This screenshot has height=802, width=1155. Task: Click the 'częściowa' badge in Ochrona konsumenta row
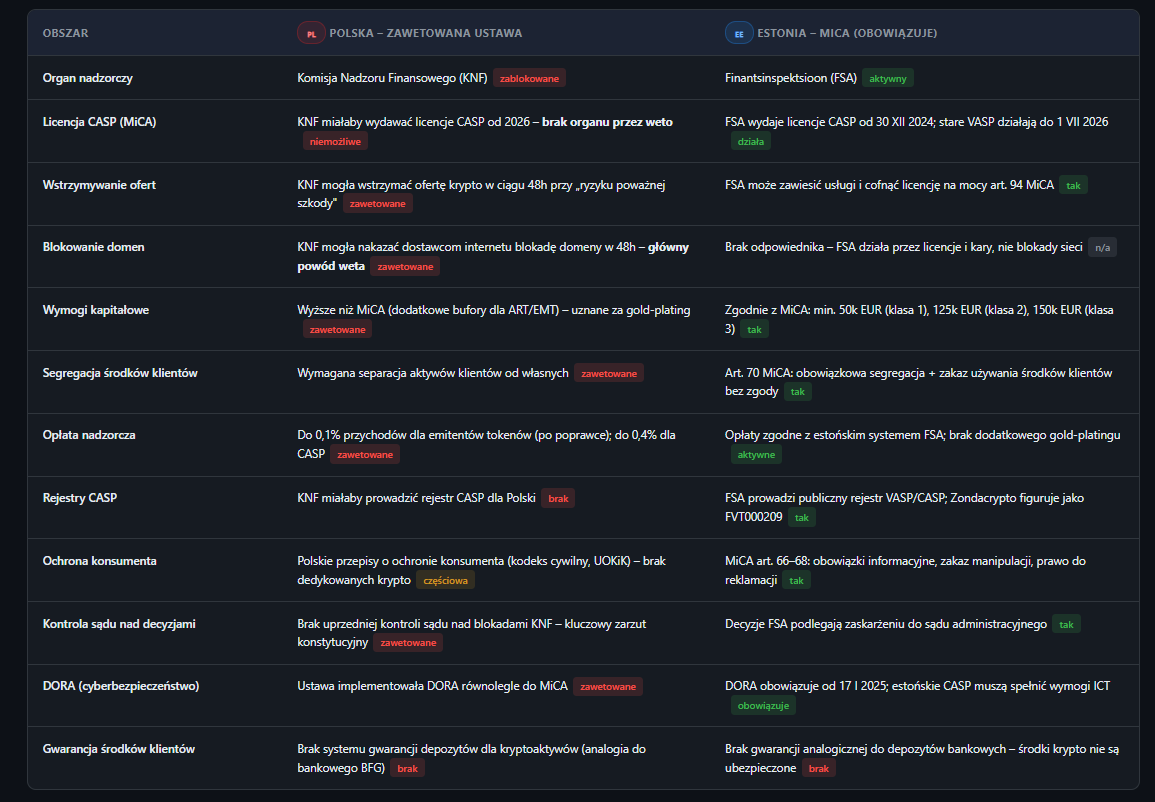pyautogui.click(x=446, y=580)
